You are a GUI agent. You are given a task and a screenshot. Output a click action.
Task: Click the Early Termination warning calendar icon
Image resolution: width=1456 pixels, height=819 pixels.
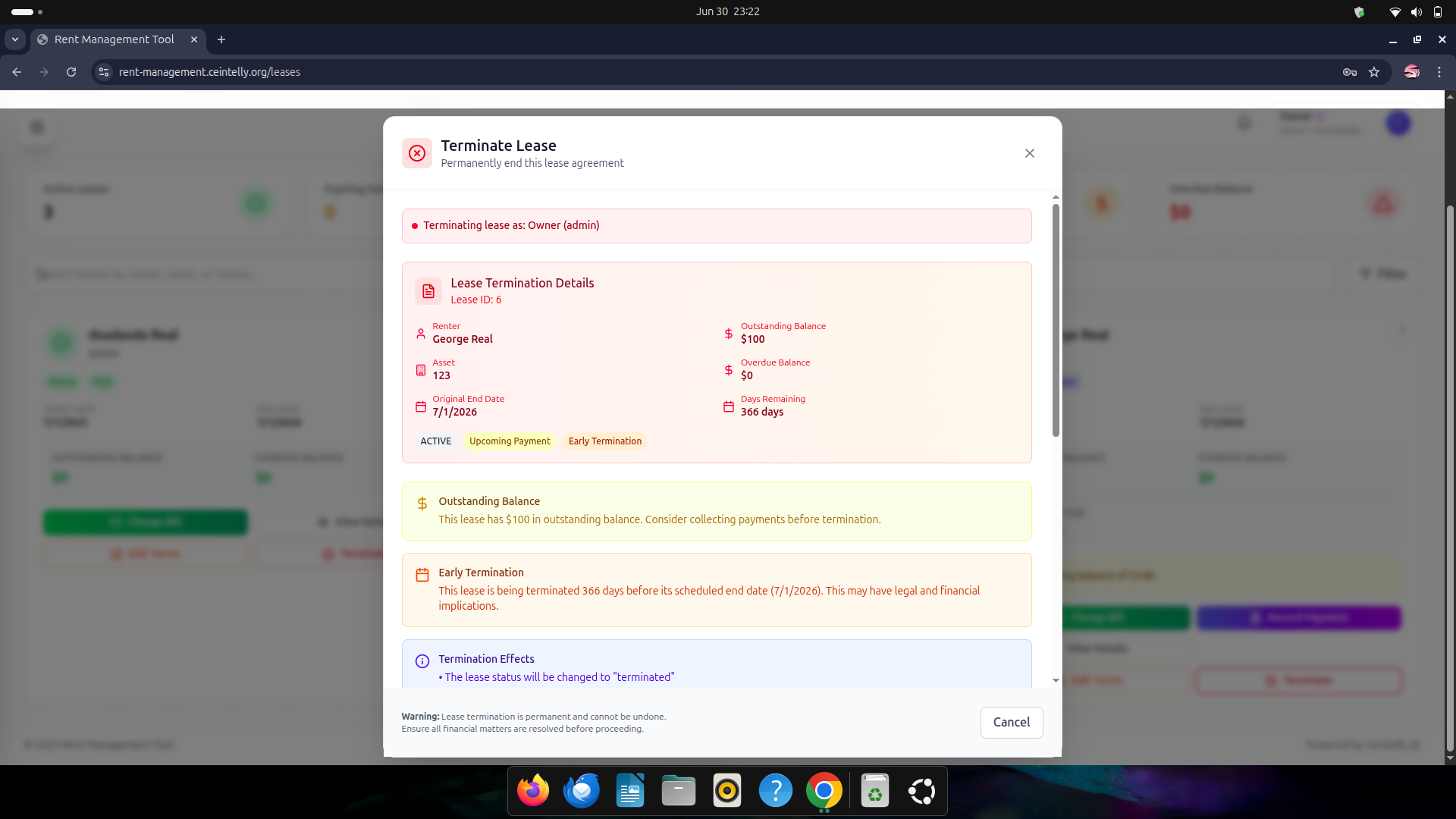tap(422, 575)
